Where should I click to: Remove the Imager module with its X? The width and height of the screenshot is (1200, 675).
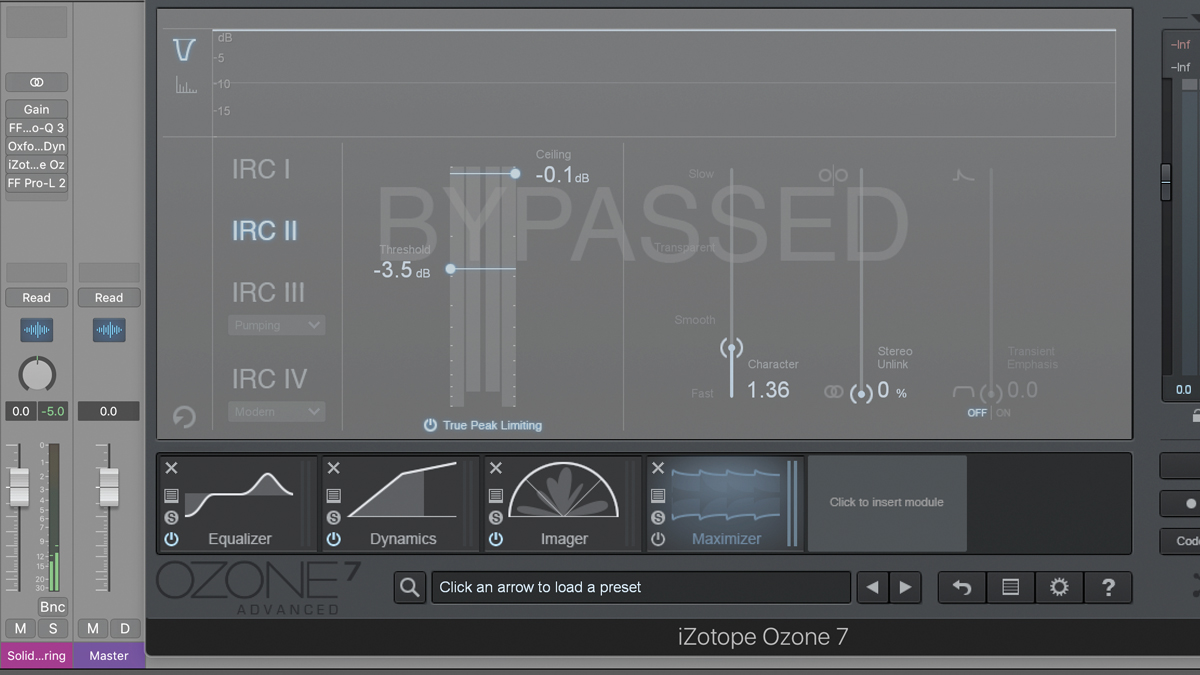click(x=495, y=468)
